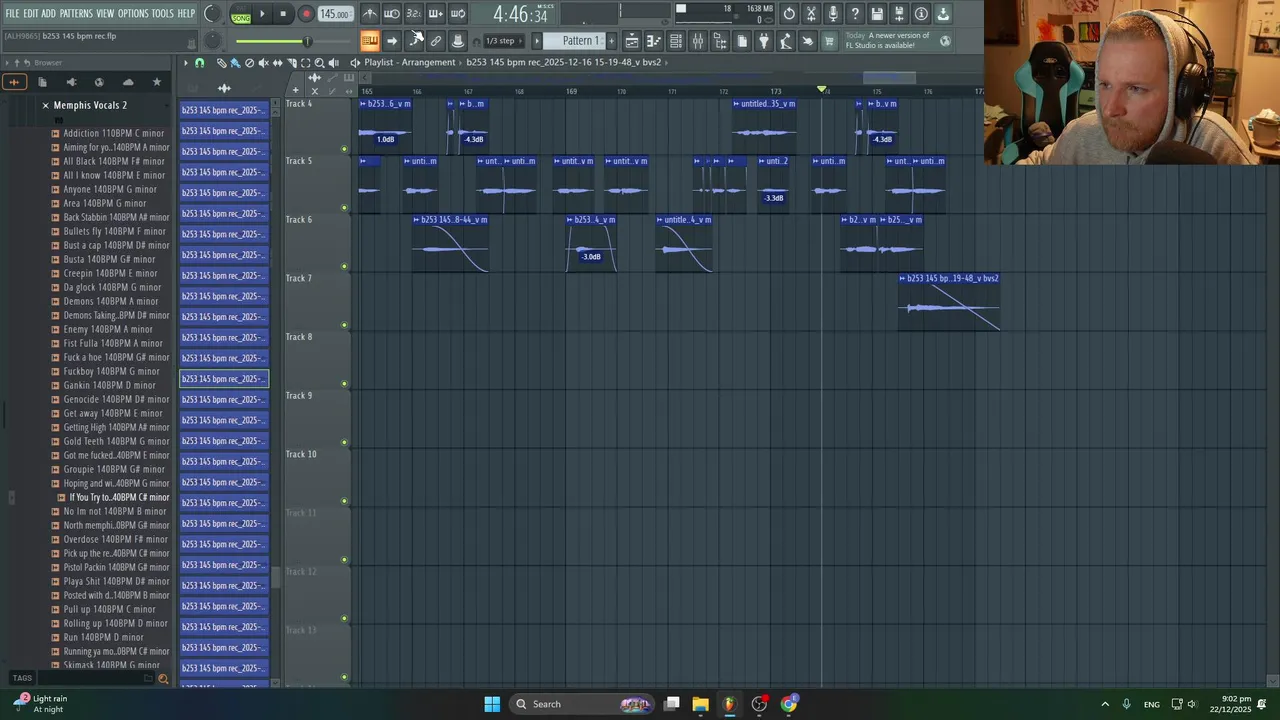
Task: Click the save new version icon
Action: point(899,14)
